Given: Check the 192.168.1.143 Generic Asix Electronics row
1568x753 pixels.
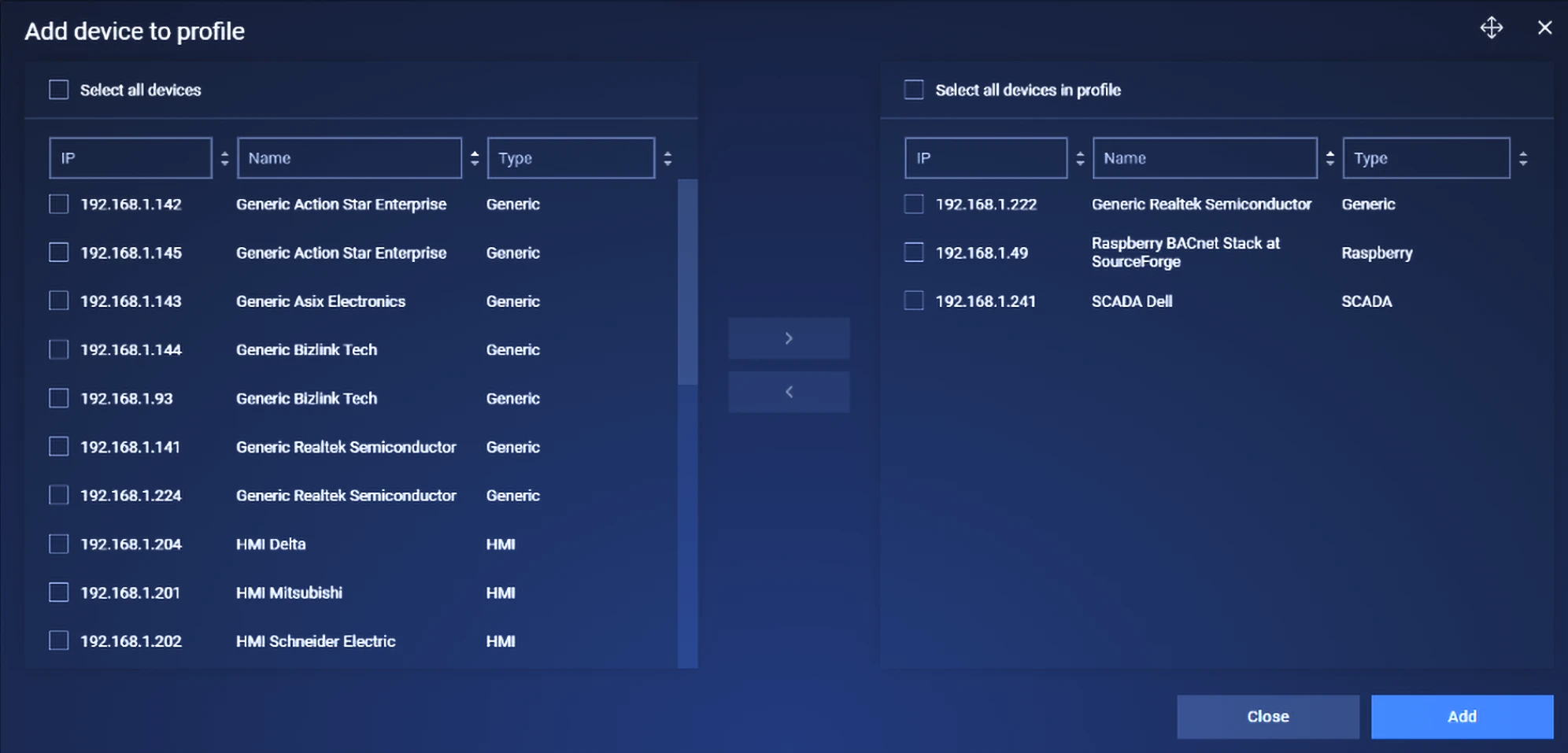Looking at the screenshot, I should [59, 301].
